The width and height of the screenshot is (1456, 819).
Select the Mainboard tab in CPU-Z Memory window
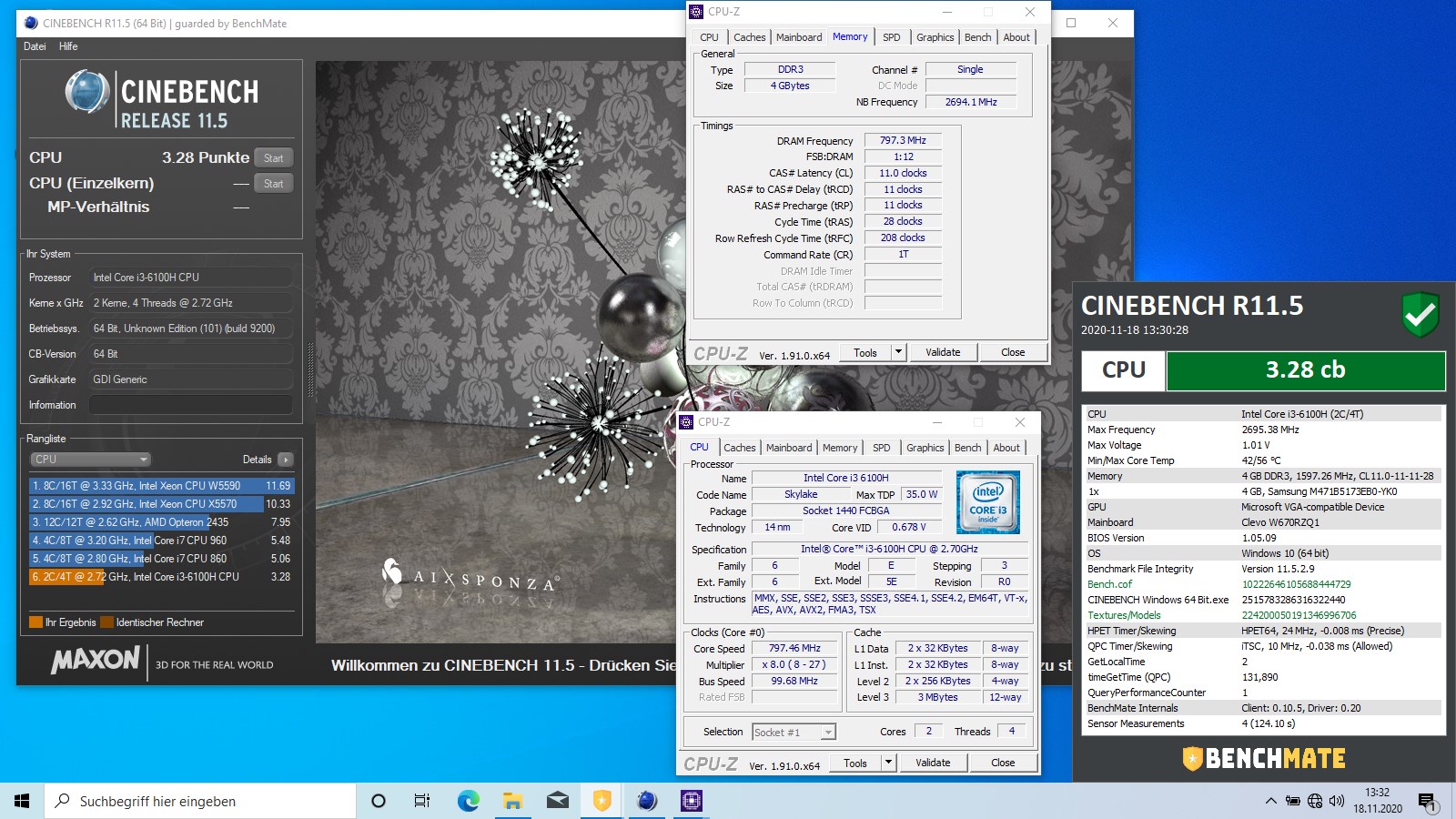(799, 37)
